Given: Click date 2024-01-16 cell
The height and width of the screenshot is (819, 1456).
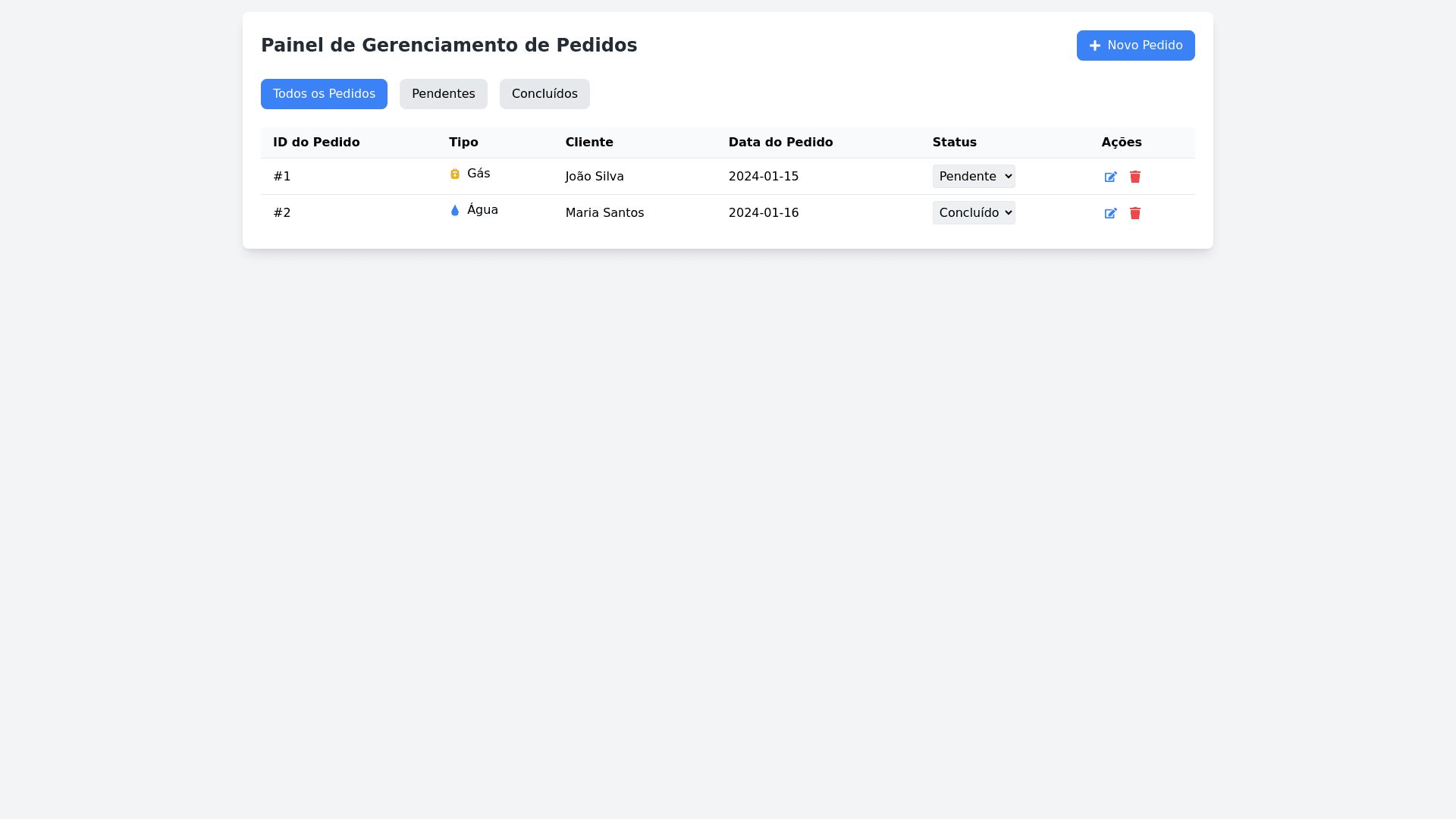Looking at the screenshot, I should point(763,213).
